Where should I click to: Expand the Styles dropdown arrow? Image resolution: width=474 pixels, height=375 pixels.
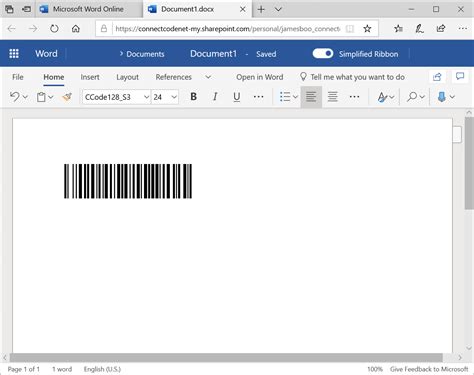[392, 97]
